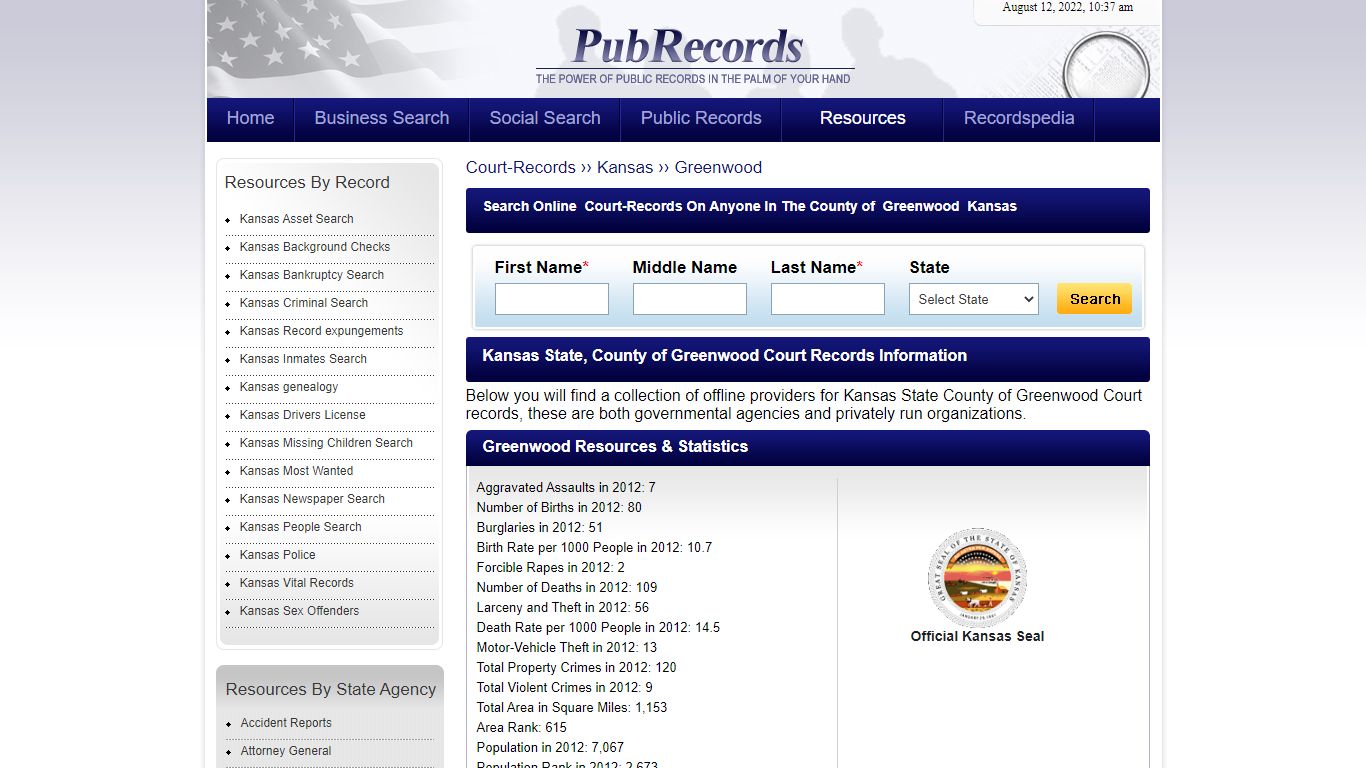Click 'Aggravated Assaults in 2012: 7' text
The image size is (1366, 768).
[x=566, y=488]
